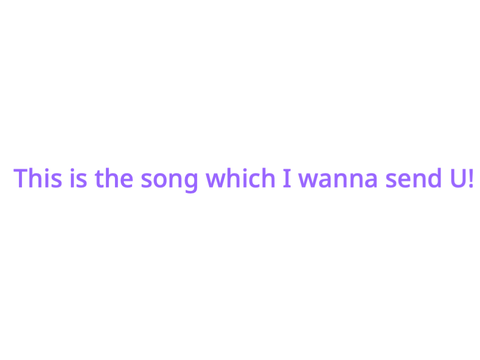Viewport: 480px width, 360px height.
Task: Click the word "wanna"
Action: (338, 180)
